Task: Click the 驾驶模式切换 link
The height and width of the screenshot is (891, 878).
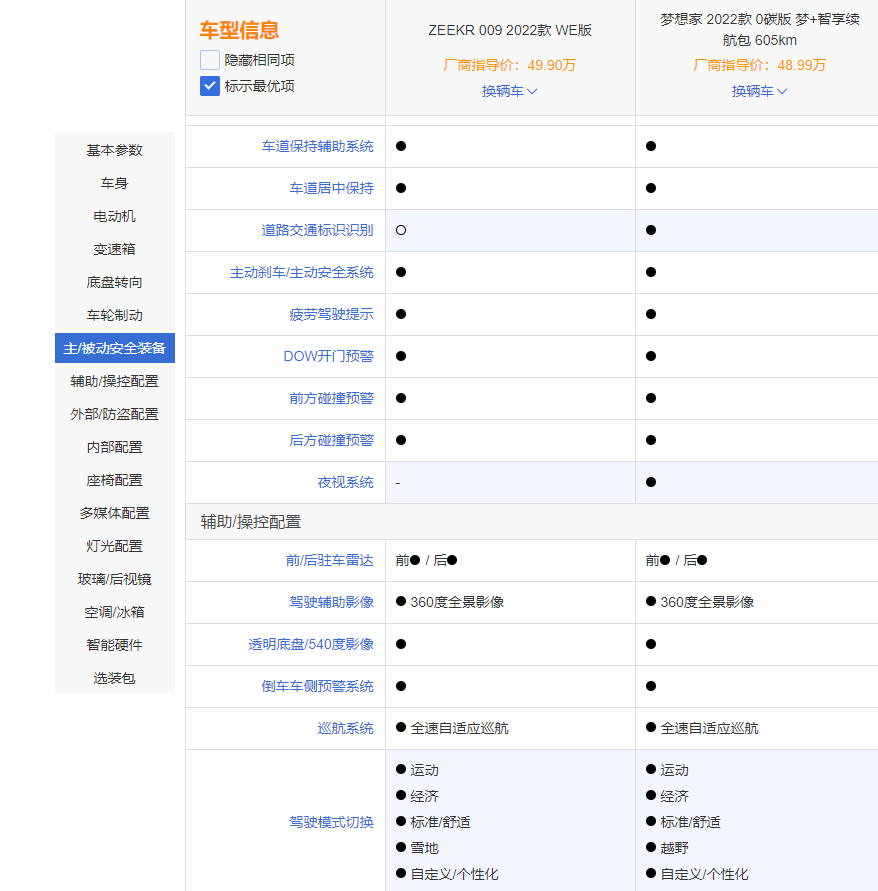Action: (x=331, y=822)
